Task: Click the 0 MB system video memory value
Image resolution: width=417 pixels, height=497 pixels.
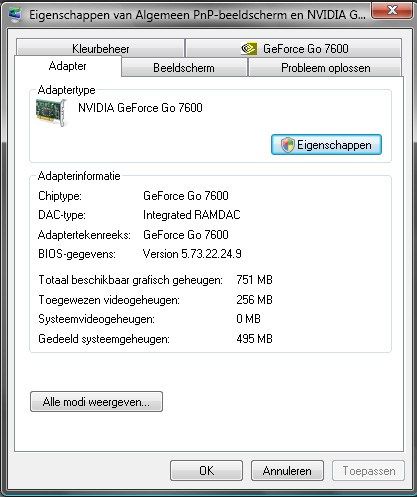Action: coord(248,319)
